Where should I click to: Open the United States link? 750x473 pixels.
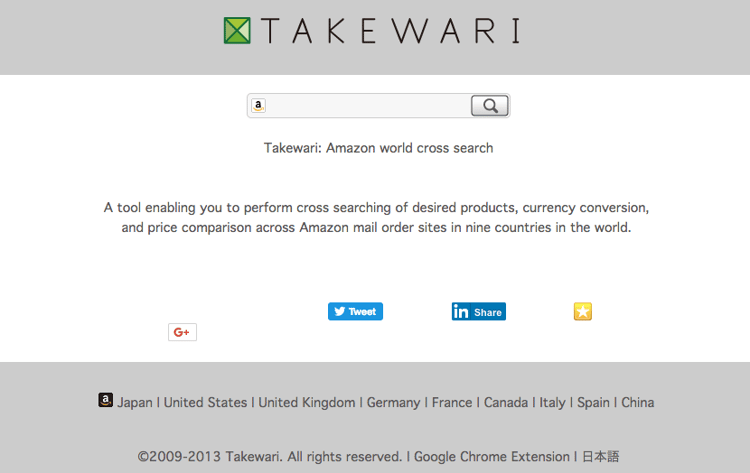(x=205, y=403)
